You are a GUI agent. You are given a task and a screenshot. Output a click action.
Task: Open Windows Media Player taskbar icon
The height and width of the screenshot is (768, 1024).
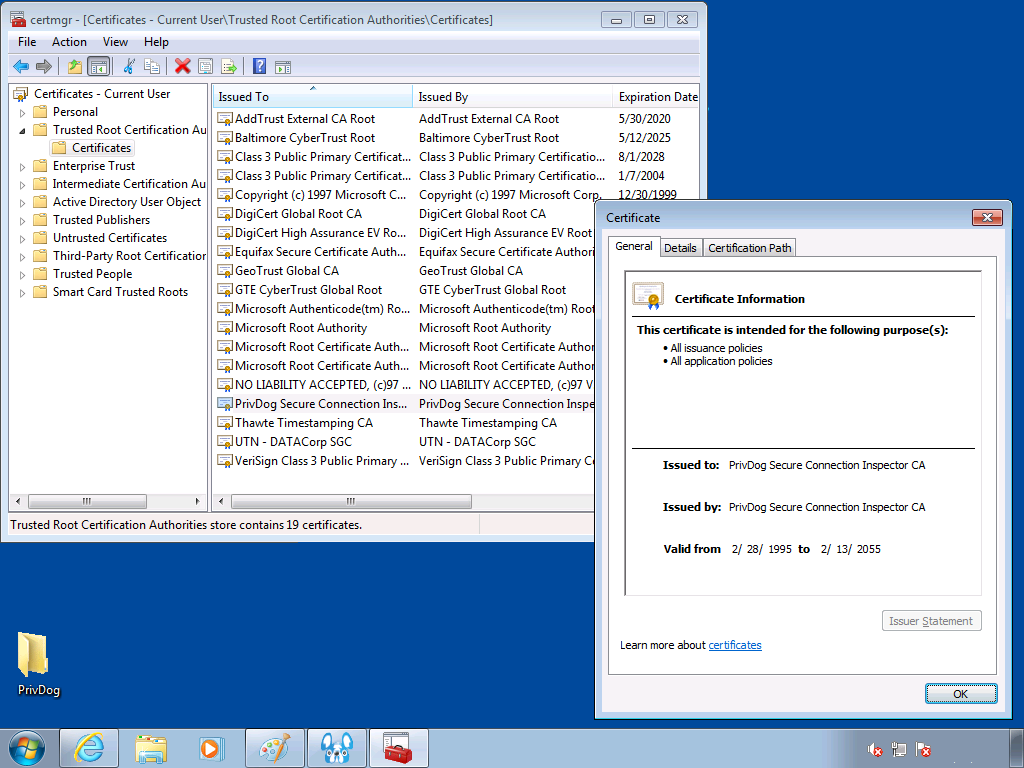212,748
